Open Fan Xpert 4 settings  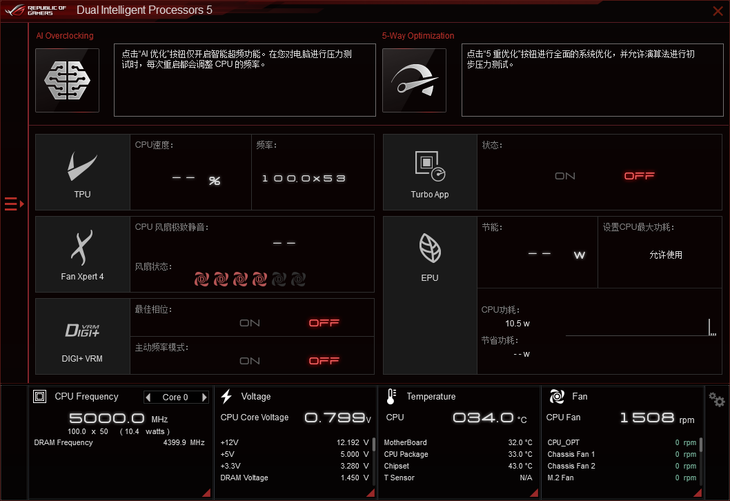(82, 254)
